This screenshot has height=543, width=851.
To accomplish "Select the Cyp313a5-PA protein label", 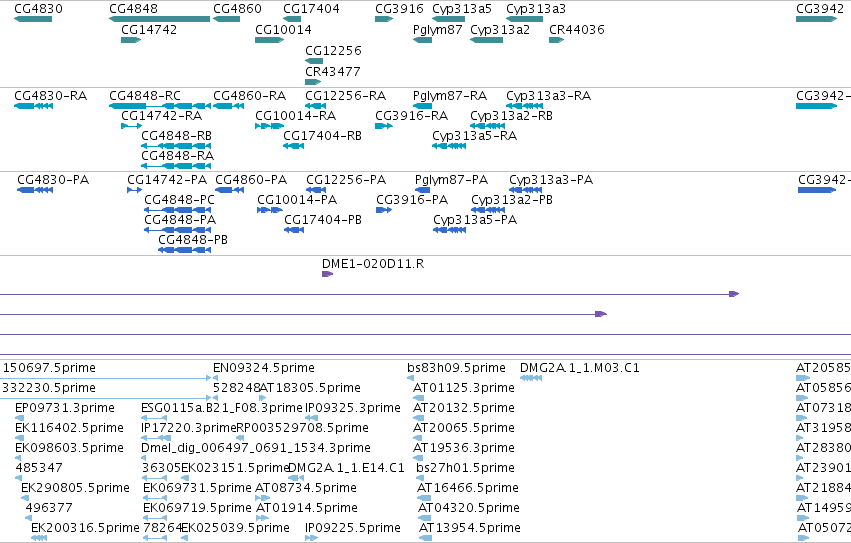I will [475, 219].
